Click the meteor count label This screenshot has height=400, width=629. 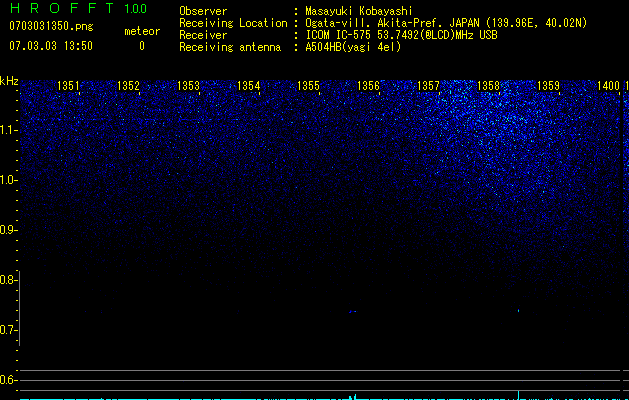click(x=142, y=31)
